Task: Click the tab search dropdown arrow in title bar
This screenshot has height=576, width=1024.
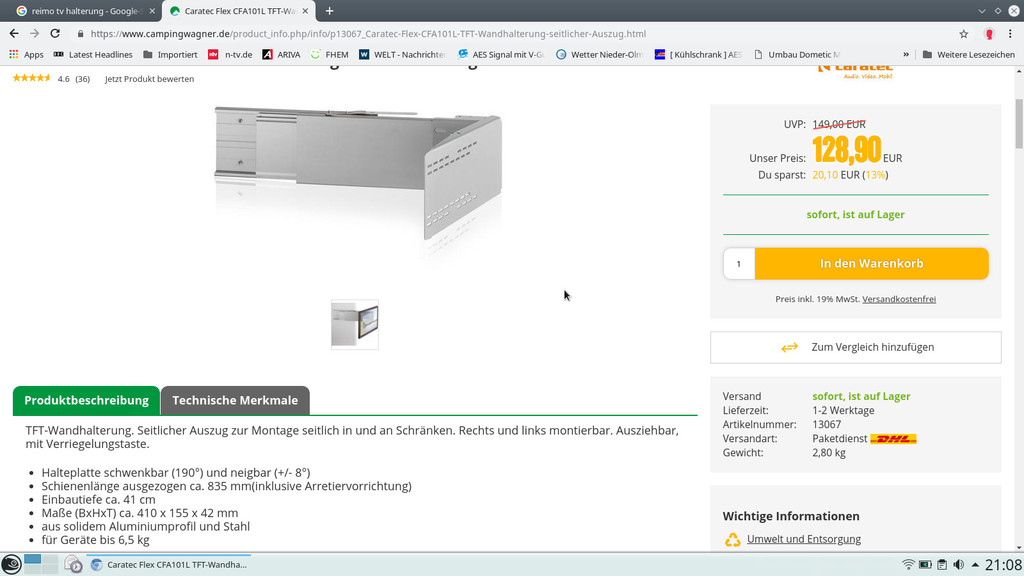Action: 982,10
